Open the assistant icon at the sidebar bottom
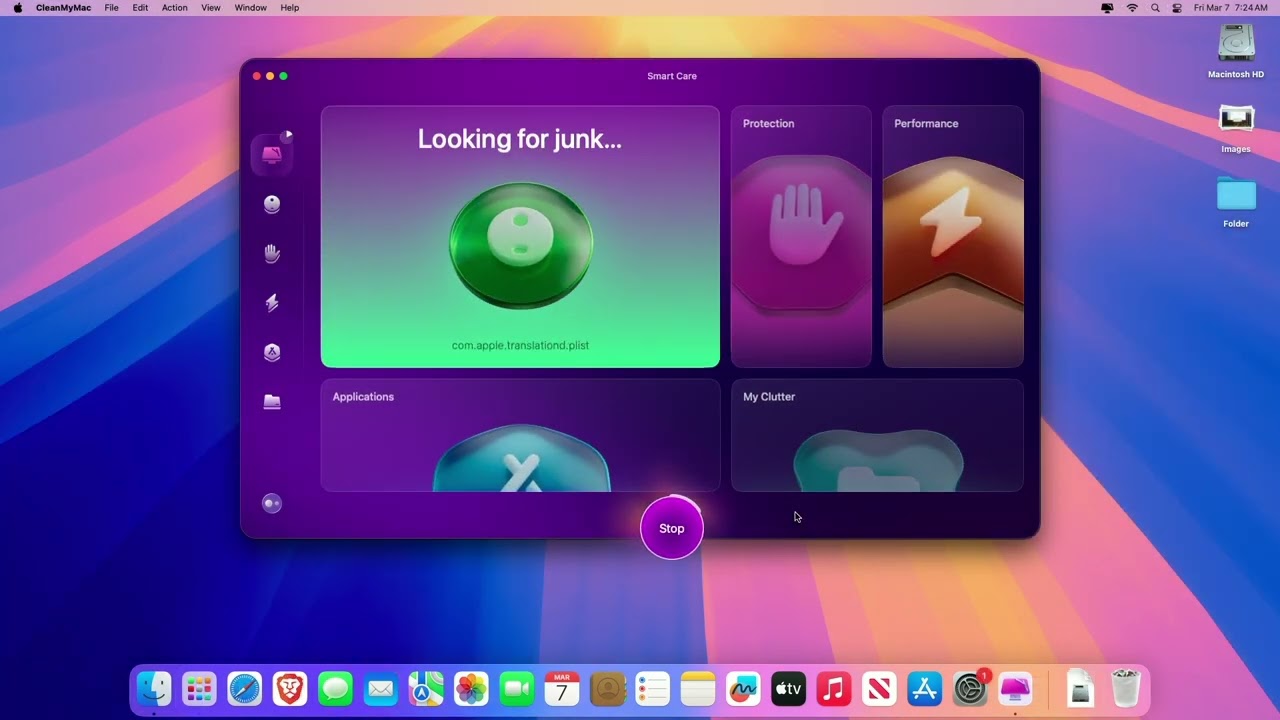 (272, 503)
